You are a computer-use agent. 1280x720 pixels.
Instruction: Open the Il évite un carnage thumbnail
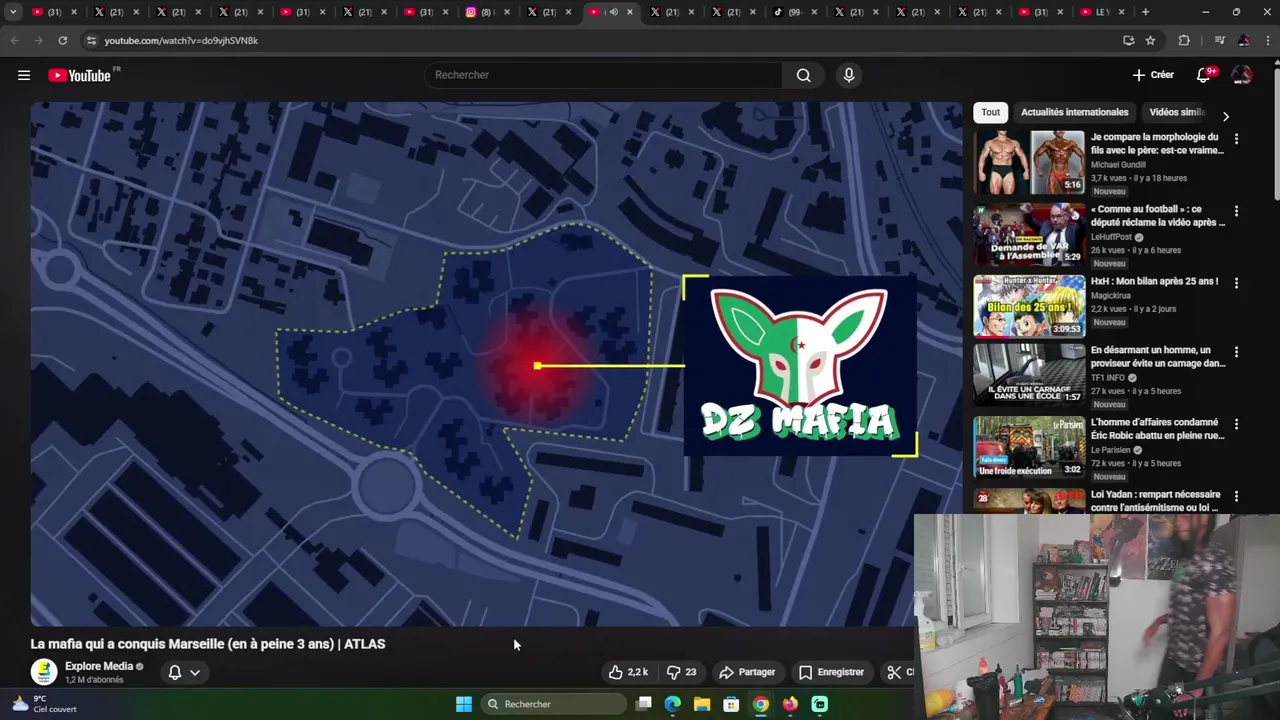click(1029, 375)
